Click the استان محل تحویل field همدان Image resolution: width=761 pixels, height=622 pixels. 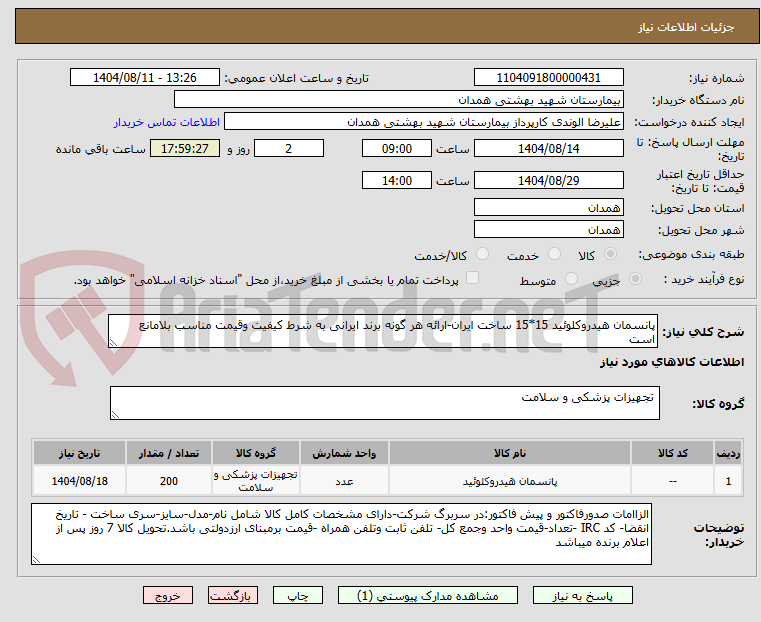(x=548, y=208)
